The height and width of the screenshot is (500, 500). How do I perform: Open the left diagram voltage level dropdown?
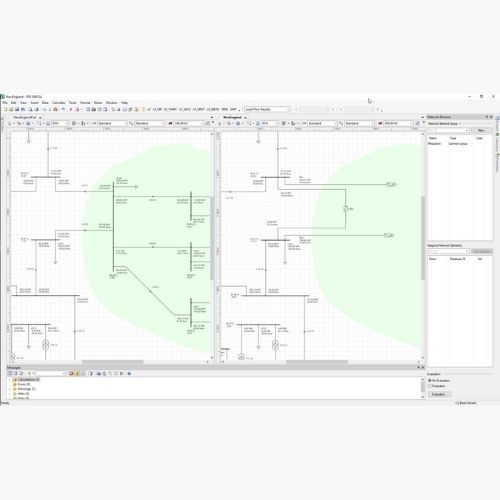(188, 123)
